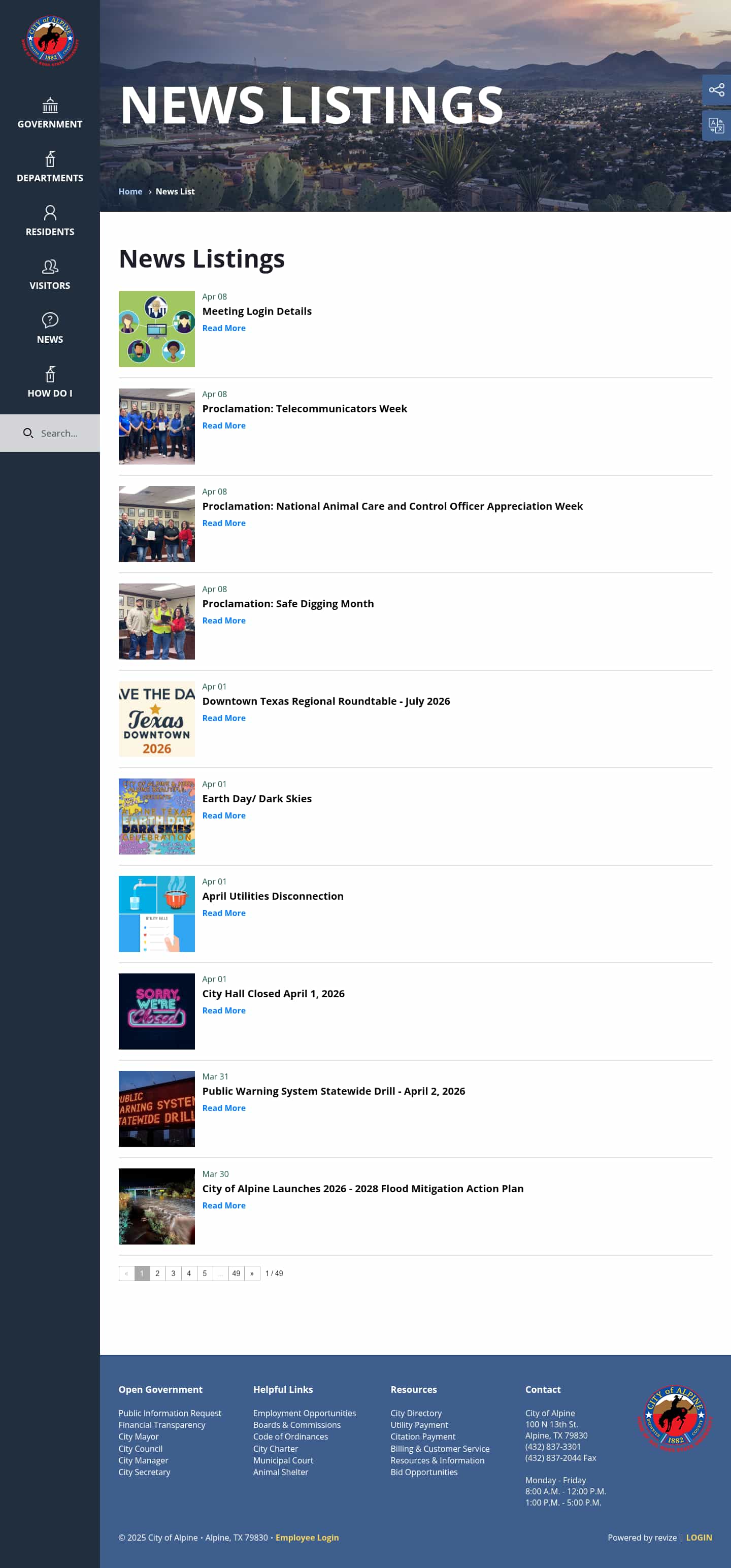The width and height of the screenshot is (731, 1568).
Task: Open the Government menu icon
Action: [50, 105]
